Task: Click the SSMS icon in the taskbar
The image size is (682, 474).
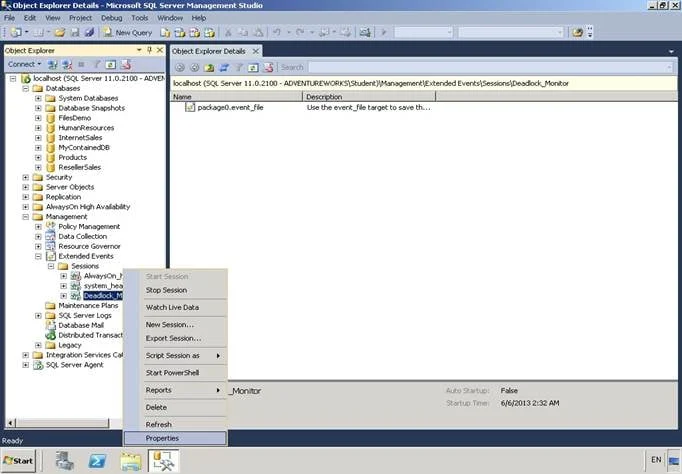Action: point(164,461)
